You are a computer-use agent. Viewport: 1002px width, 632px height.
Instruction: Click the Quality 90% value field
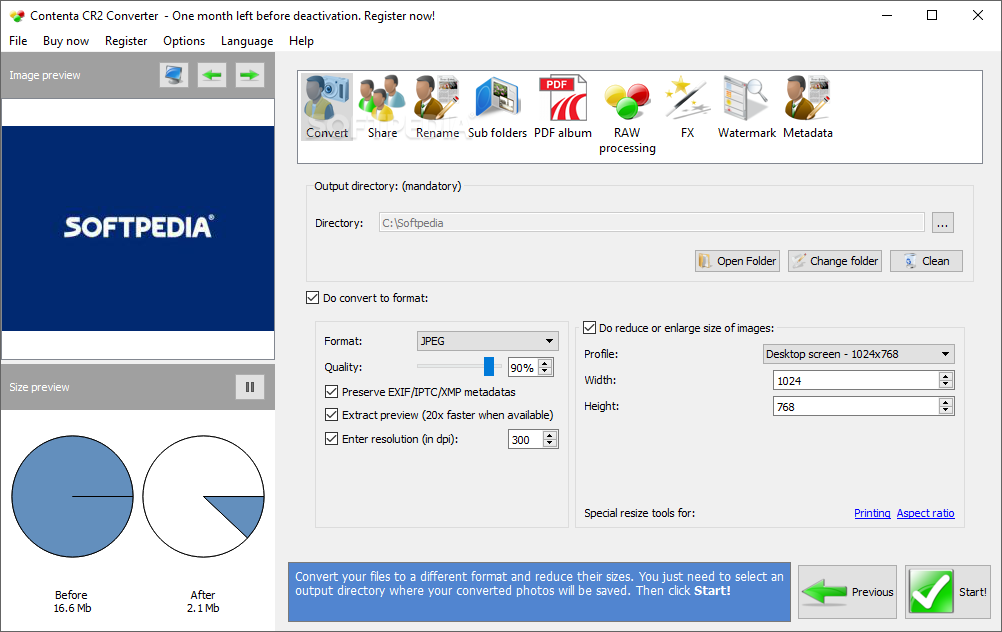523,367
